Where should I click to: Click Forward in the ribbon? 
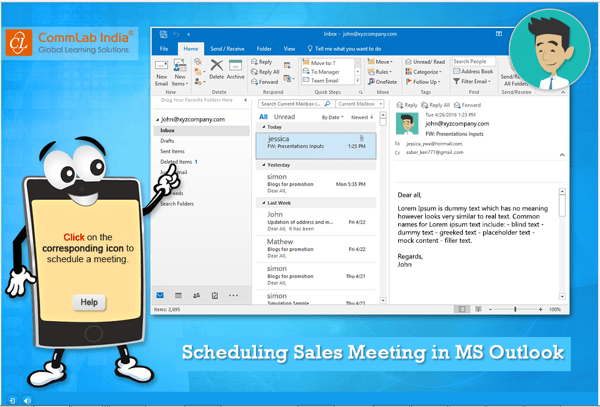pos(264,82)
